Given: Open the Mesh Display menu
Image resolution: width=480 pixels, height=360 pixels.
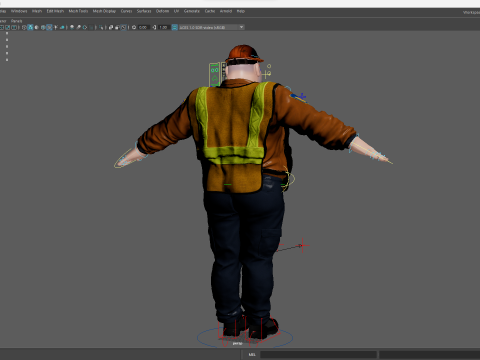Looking at the screenshot, I should (104, 11).
